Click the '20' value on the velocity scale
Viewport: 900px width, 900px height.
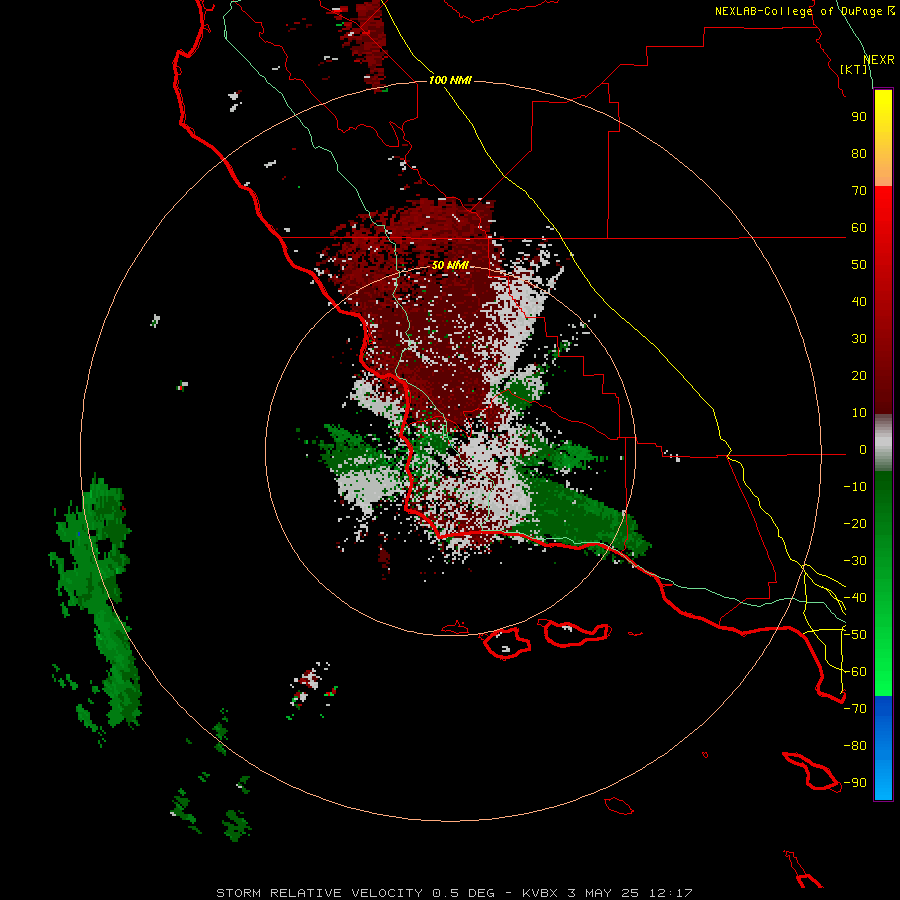[859, 376]
